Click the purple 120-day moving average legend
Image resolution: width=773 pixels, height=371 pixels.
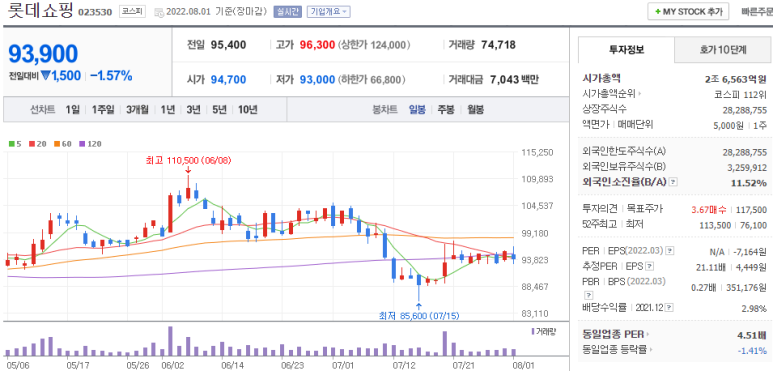click(90, 144)
